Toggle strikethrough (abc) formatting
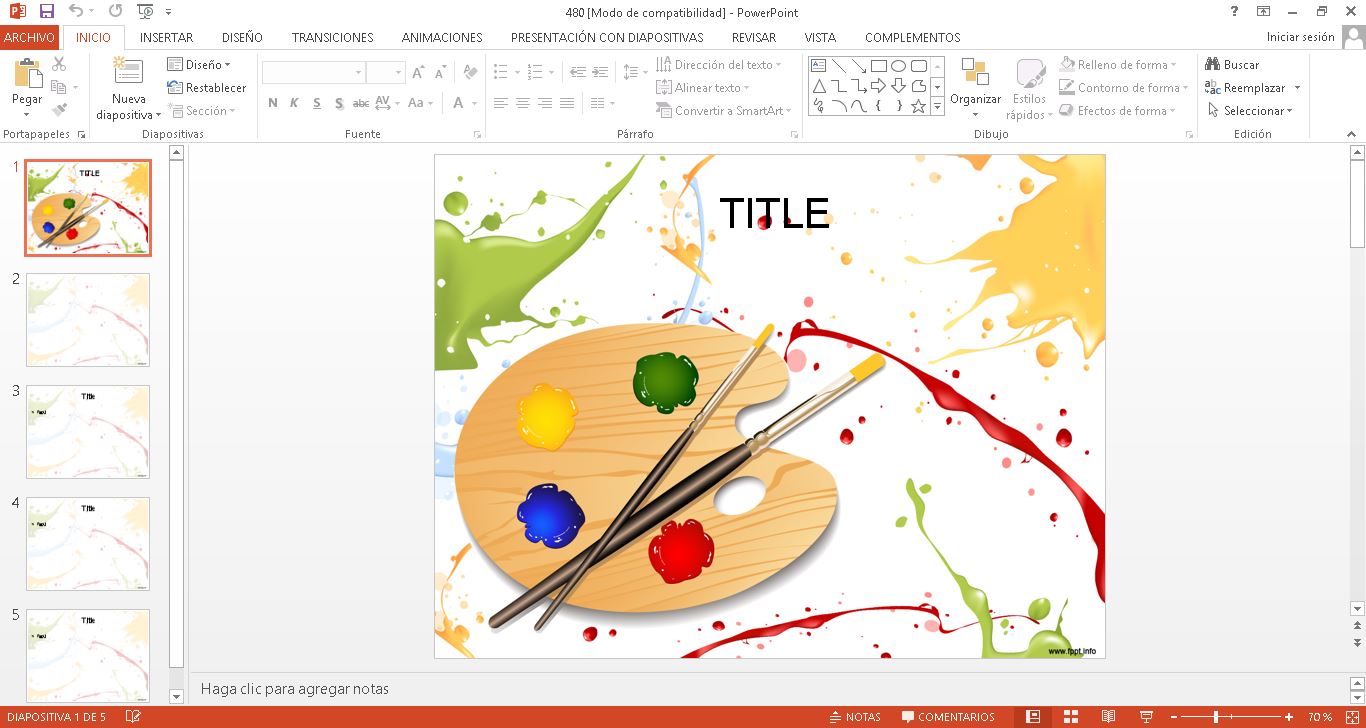This screenshot has width=1366, height=728. [361, 103]
